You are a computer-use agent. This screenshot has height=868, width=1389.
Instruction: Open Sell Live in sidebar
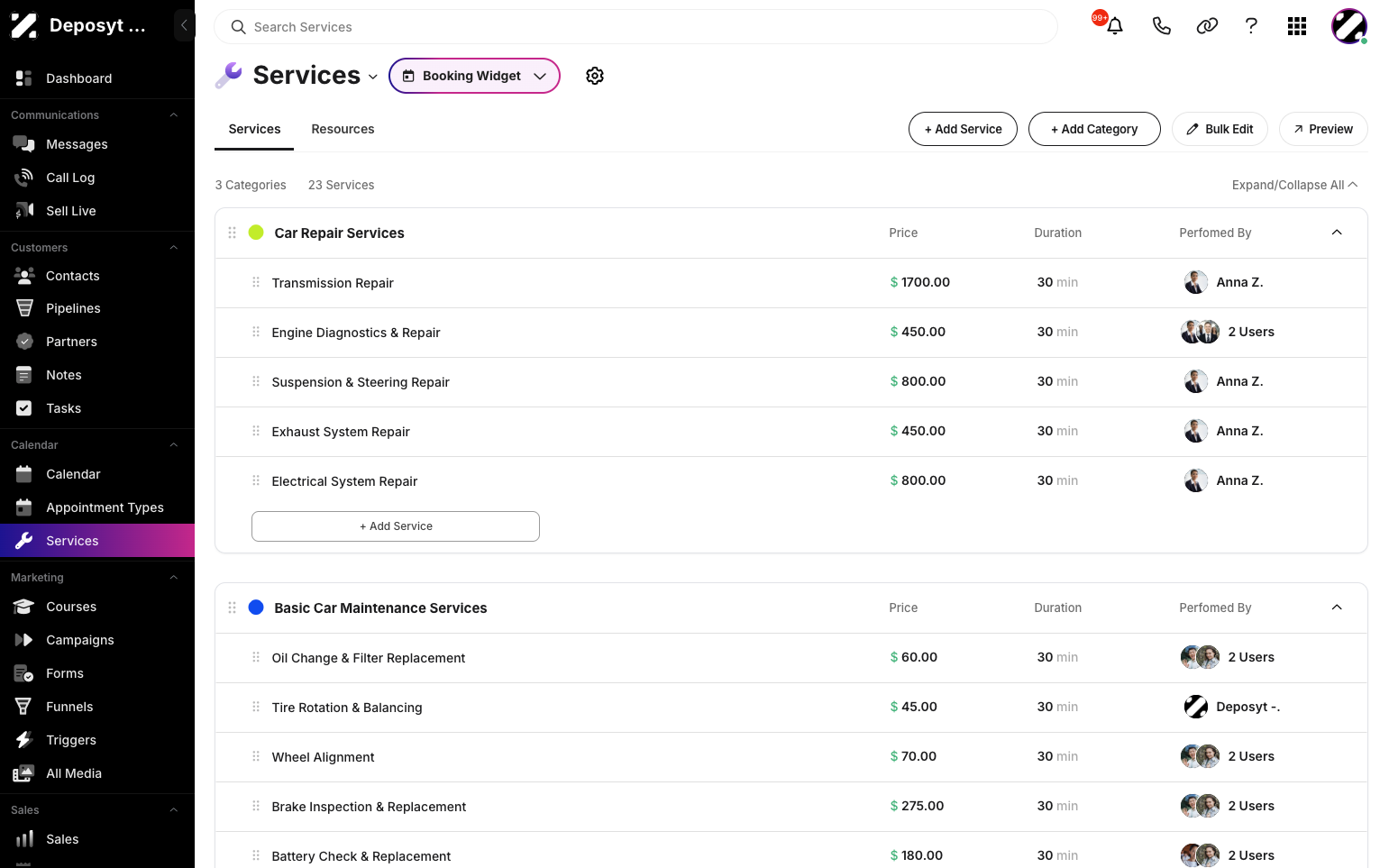[97, 211]
